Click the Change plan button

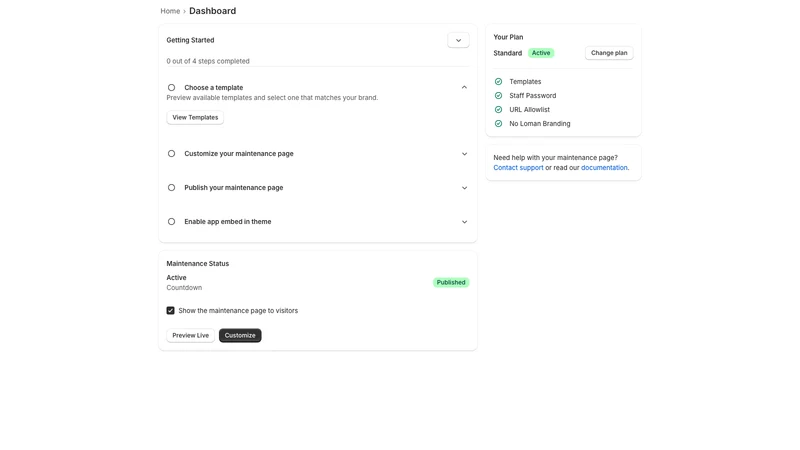click(609, 53)
